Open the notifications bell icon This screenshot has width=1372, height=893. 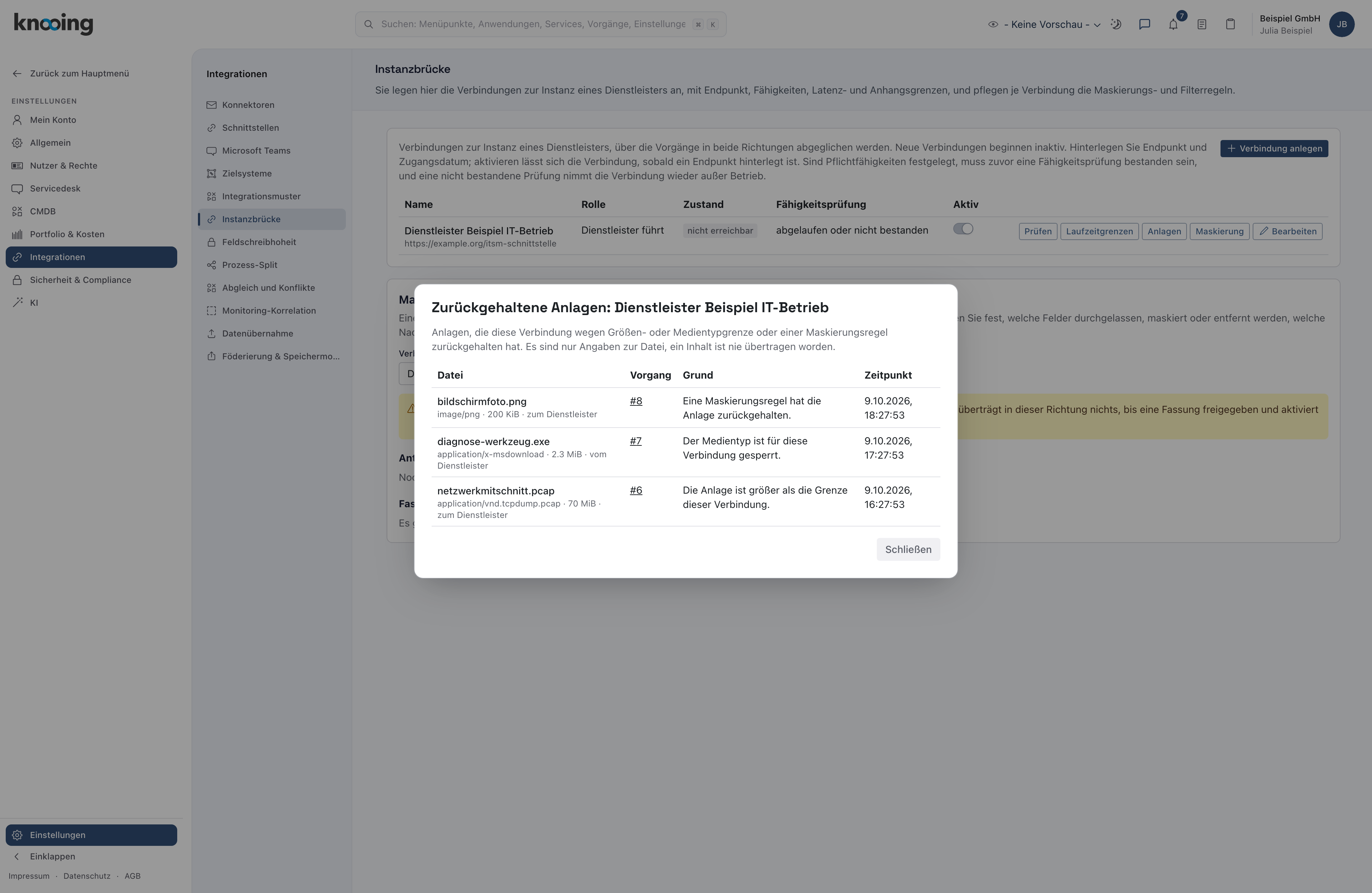pyautogui.click(x=1173, y=24)
